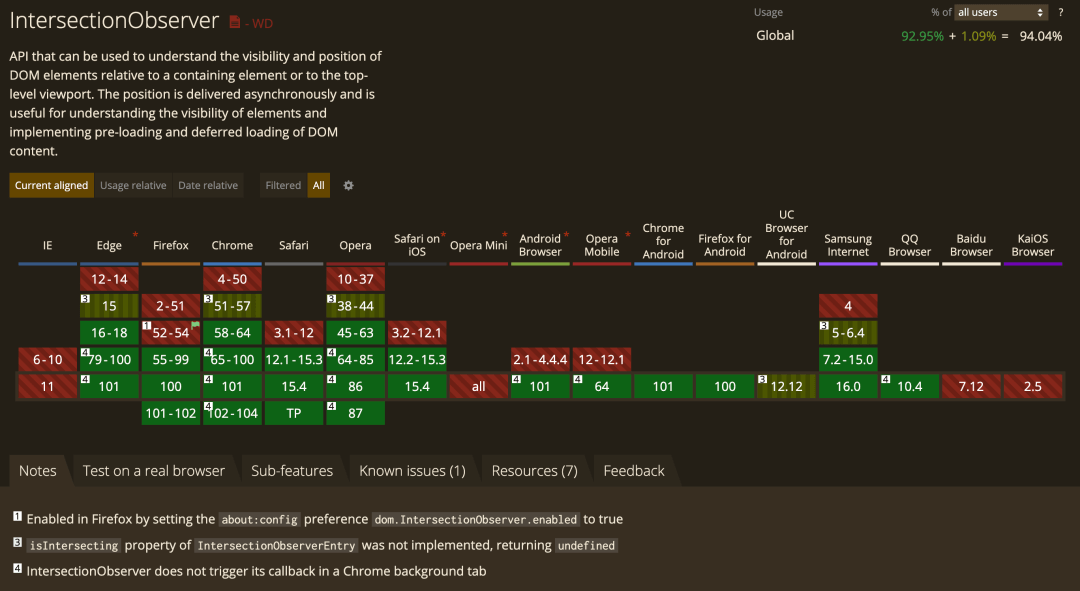Switch to Usage relative view

(x=133, y=185)
